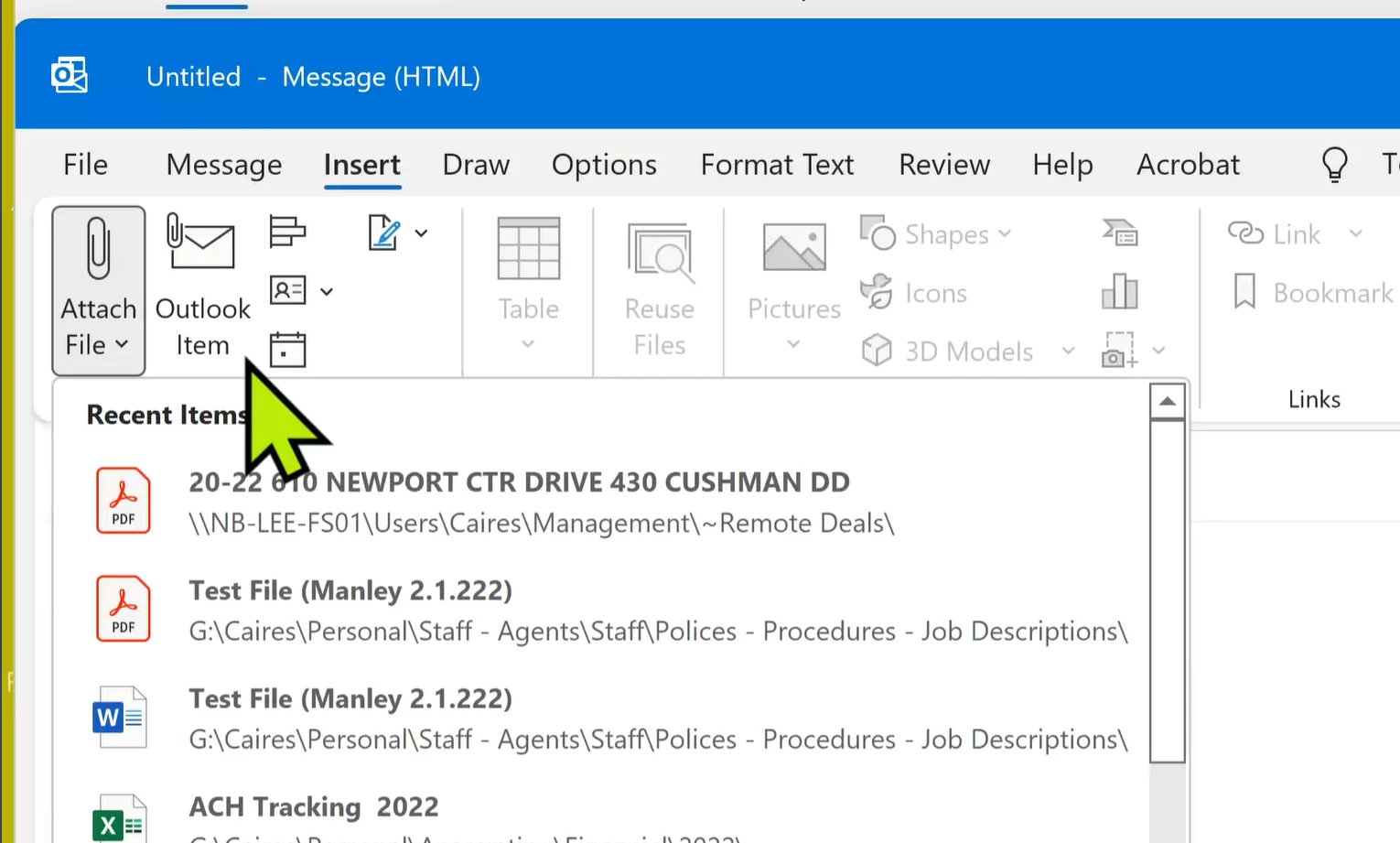
Task: Expand the Screenshot dropdown arrow
Action: click(x=1158, y=351)
